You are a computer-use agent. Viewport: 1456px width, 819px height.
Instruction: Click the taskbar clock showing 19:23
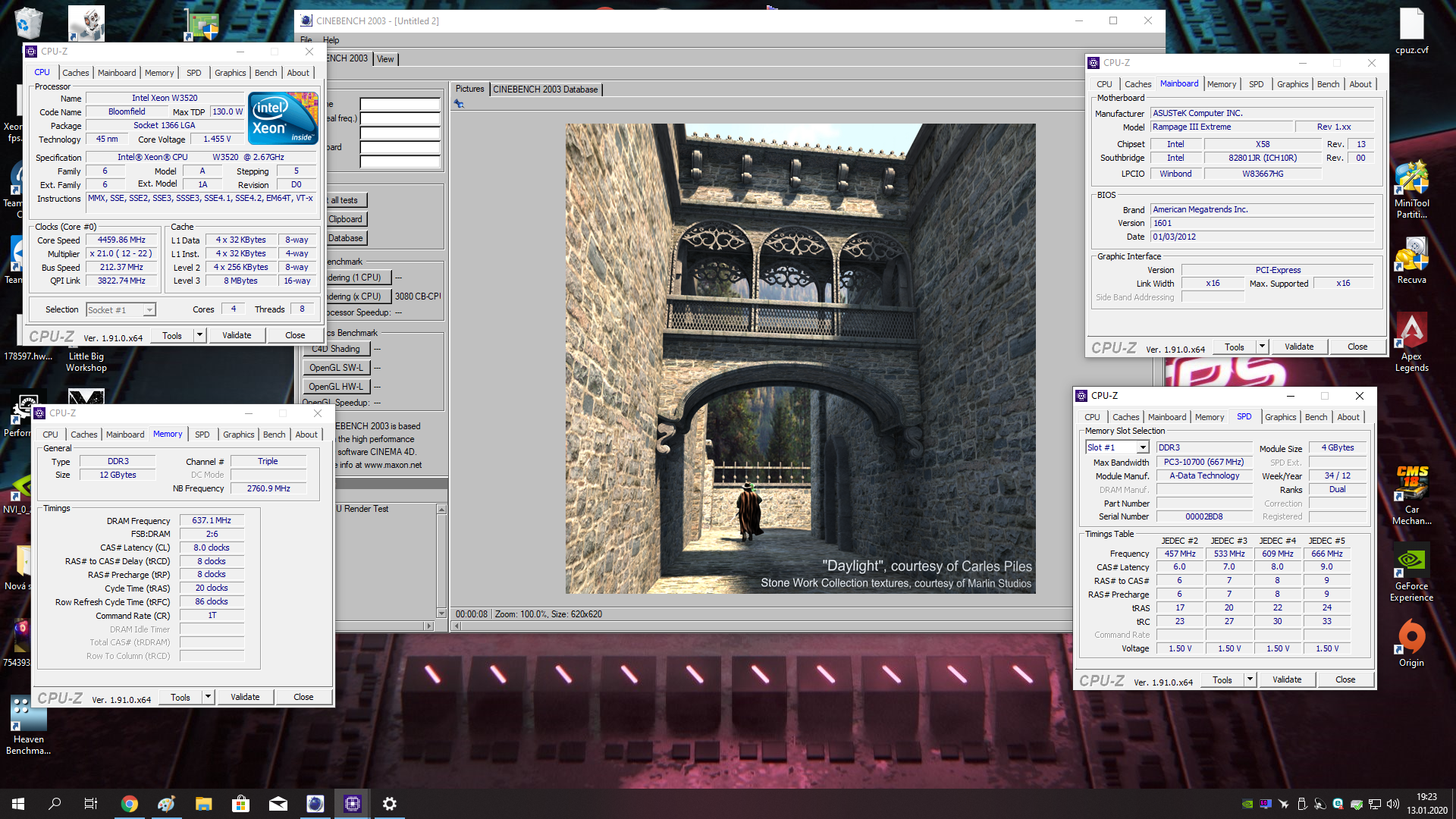point(1427,804)
